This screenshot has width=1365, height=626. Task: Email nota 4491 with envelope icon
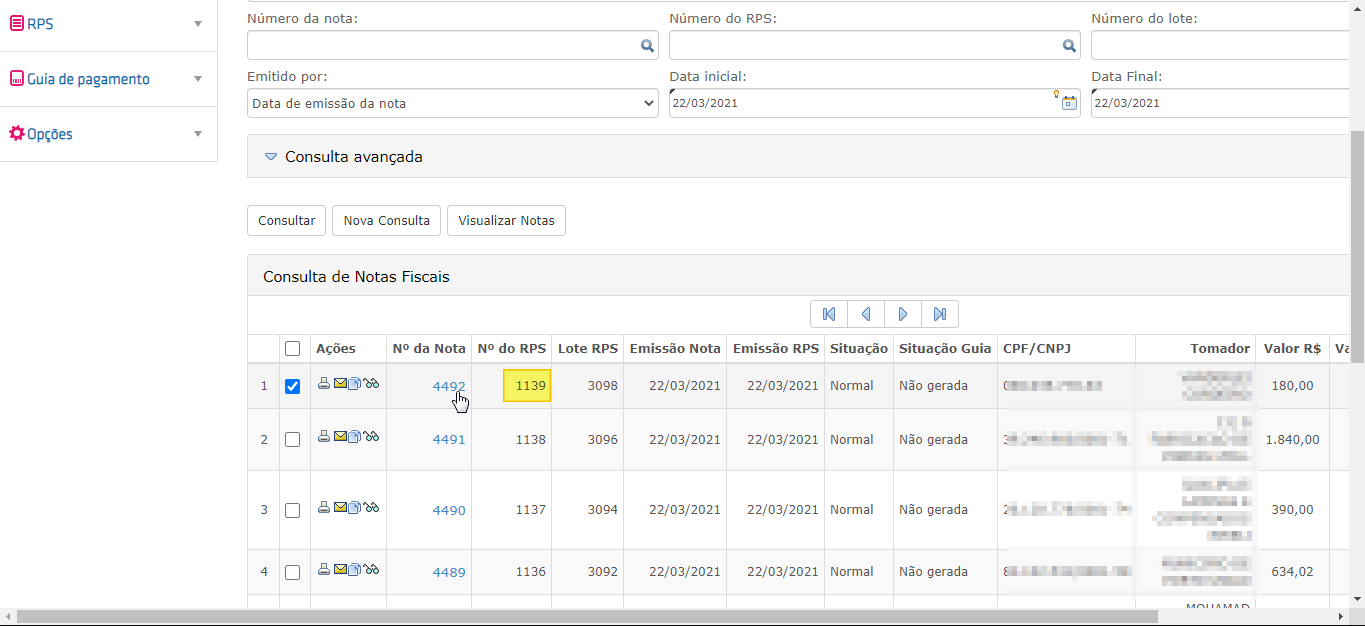(x=340, y=436)
